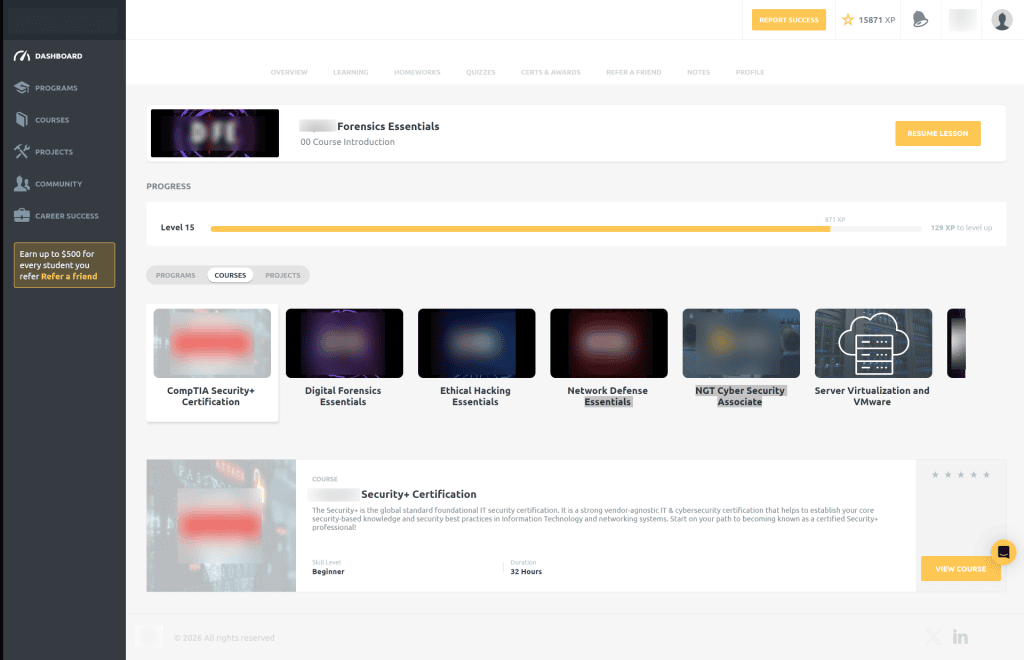Follow the Refer a friend link
1024x660 pixels.
click(69, 277)
